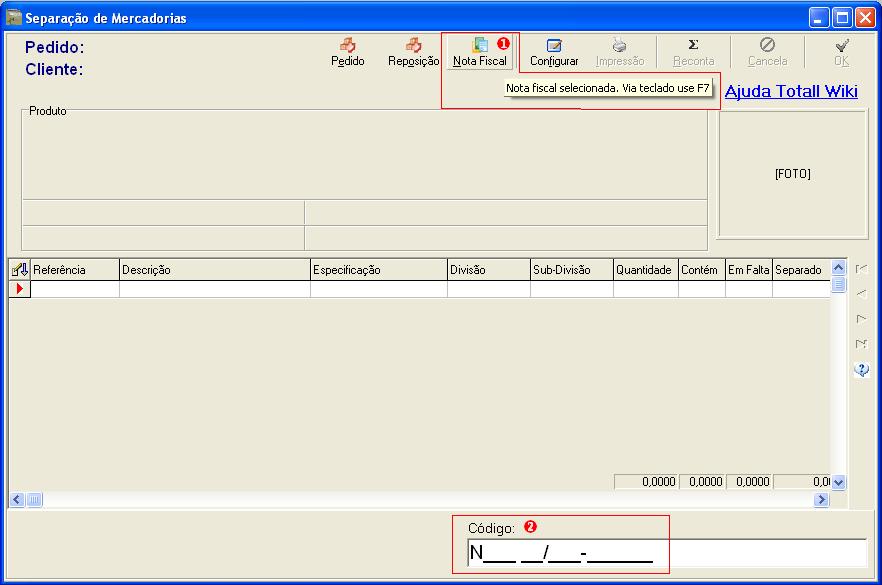Click the Reconta sigma button

pos(694,52)
